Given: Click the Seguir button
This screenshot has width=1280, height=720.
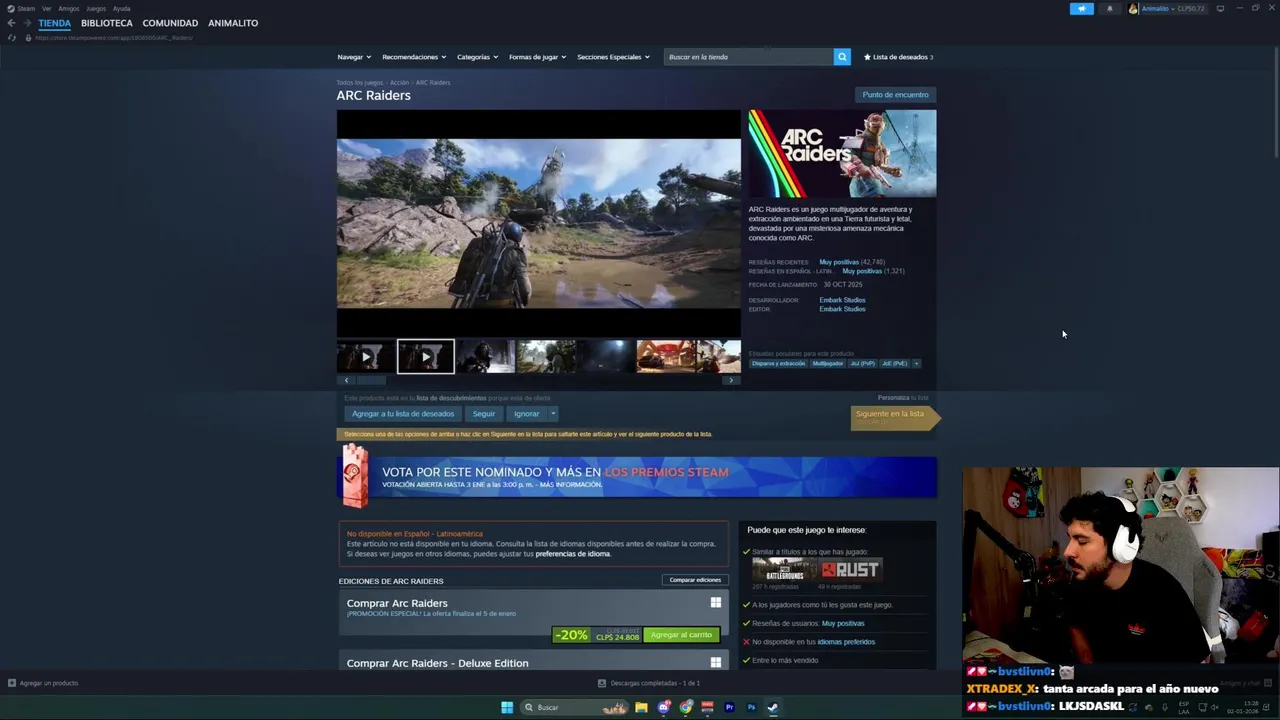Looking at the screenshot, I should pyautogui.click(x=484, y=414).
